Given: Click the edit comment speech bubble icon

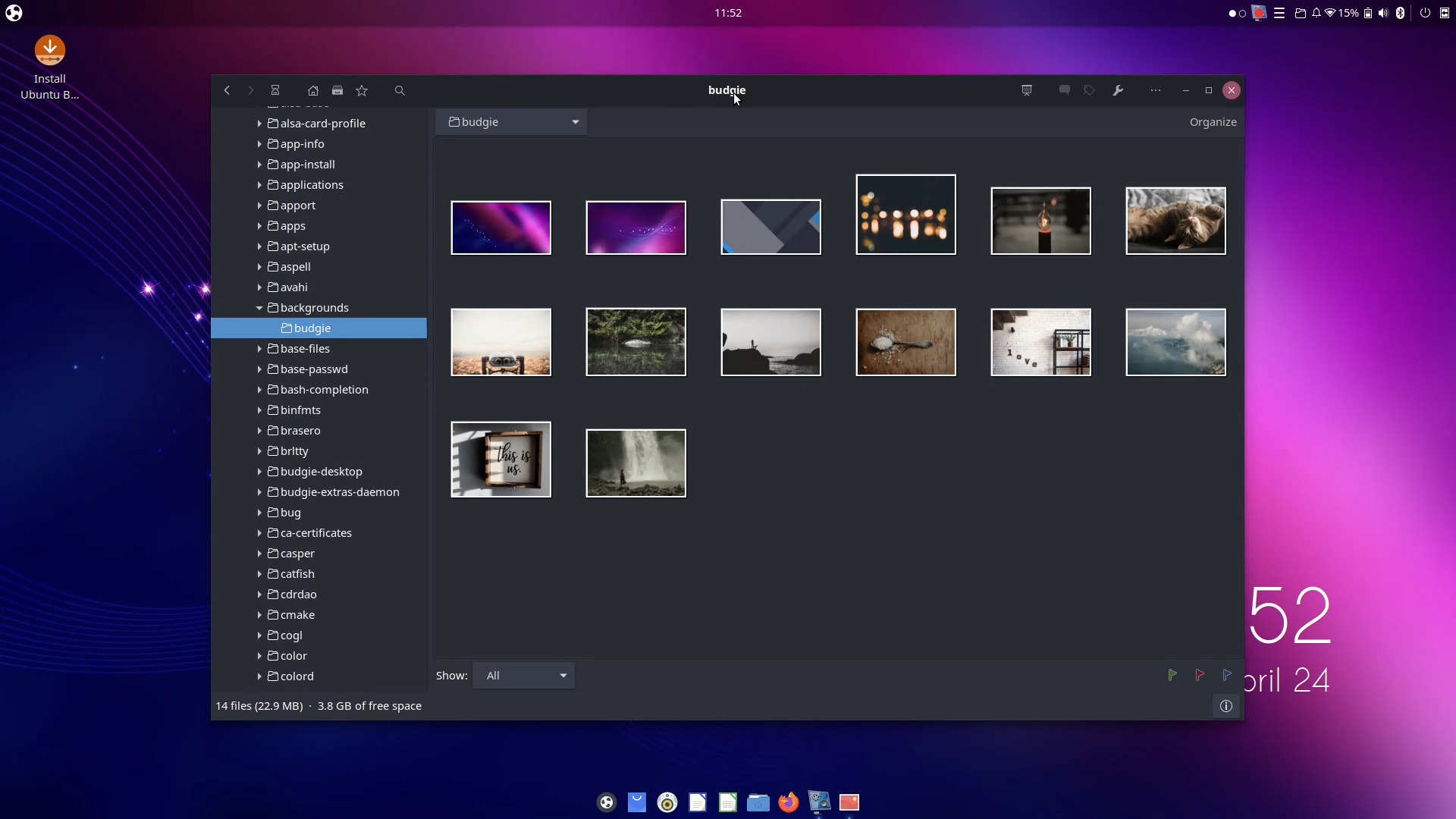Looking at the screenshot, I should pyautogui.click(x=1065, y=90).
